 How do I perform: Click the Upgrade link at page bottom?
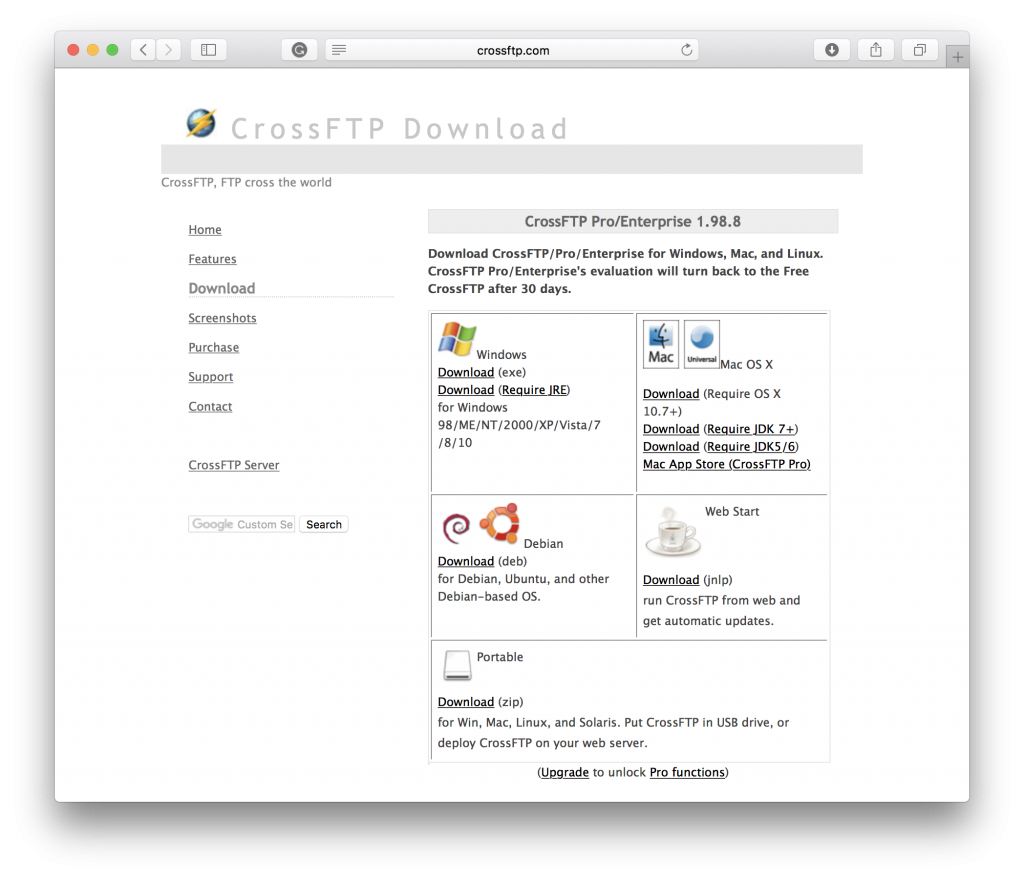[x=565, y=771]
